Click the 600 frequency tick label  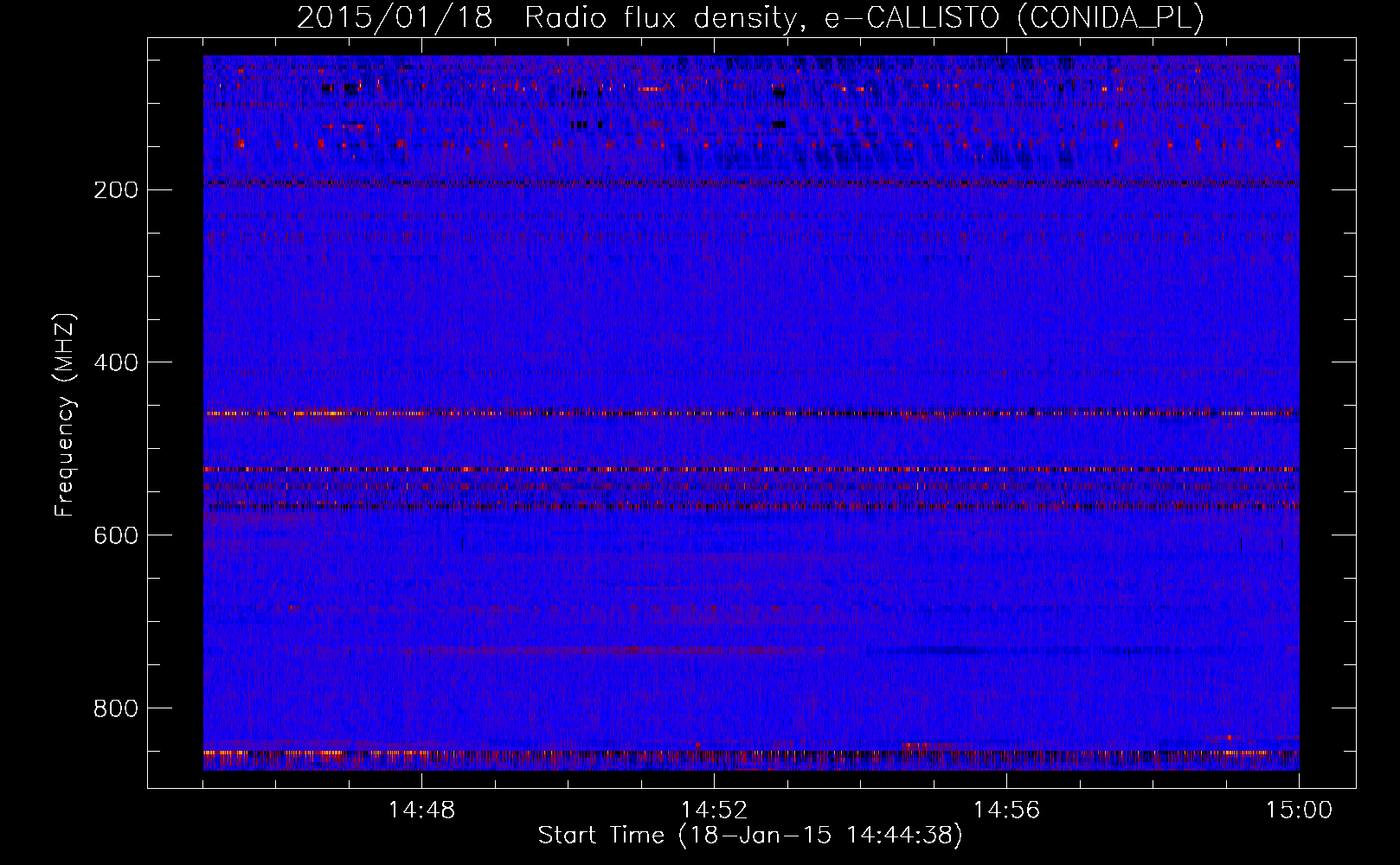tap(115, 535)
